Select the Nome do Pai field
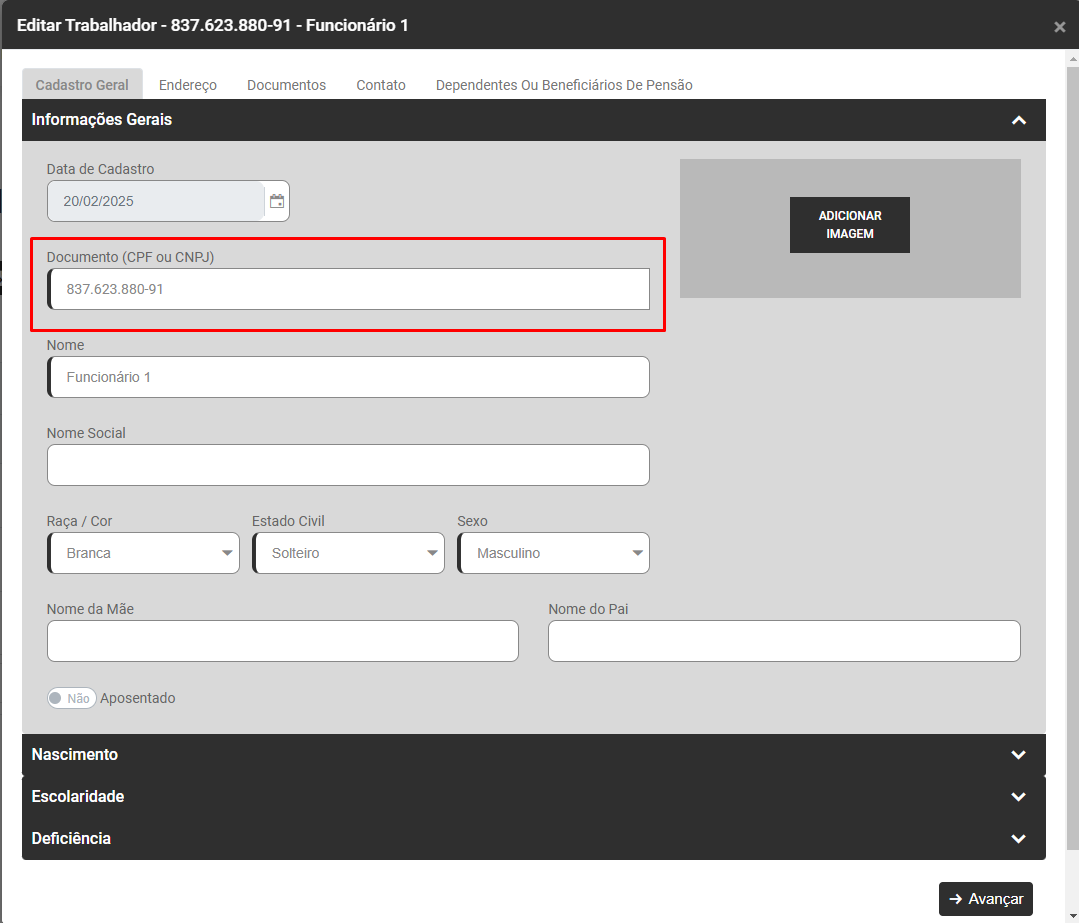1079x923 pixels. [x=784, y=641]
